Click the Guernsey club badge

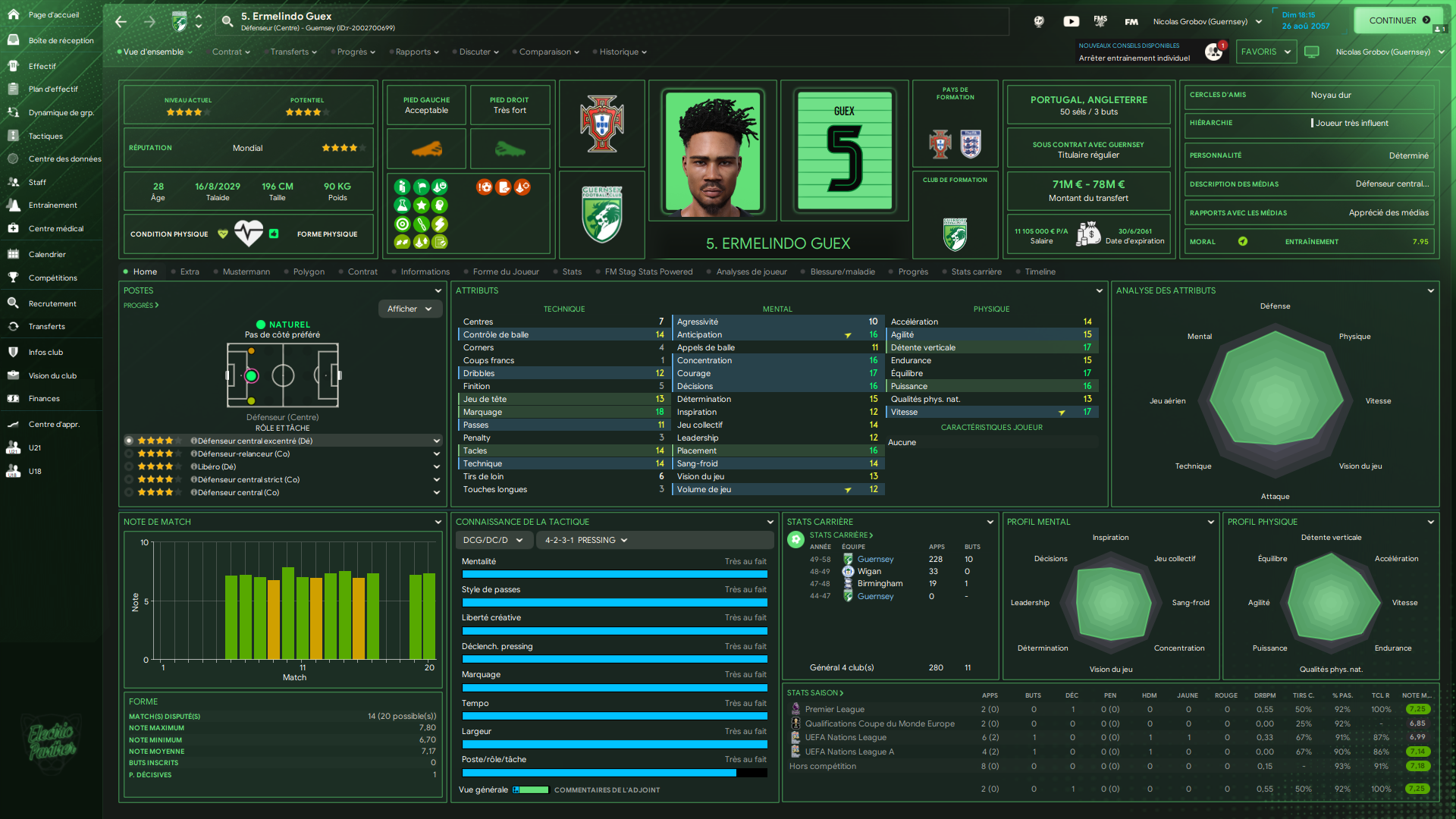point(601,215)
